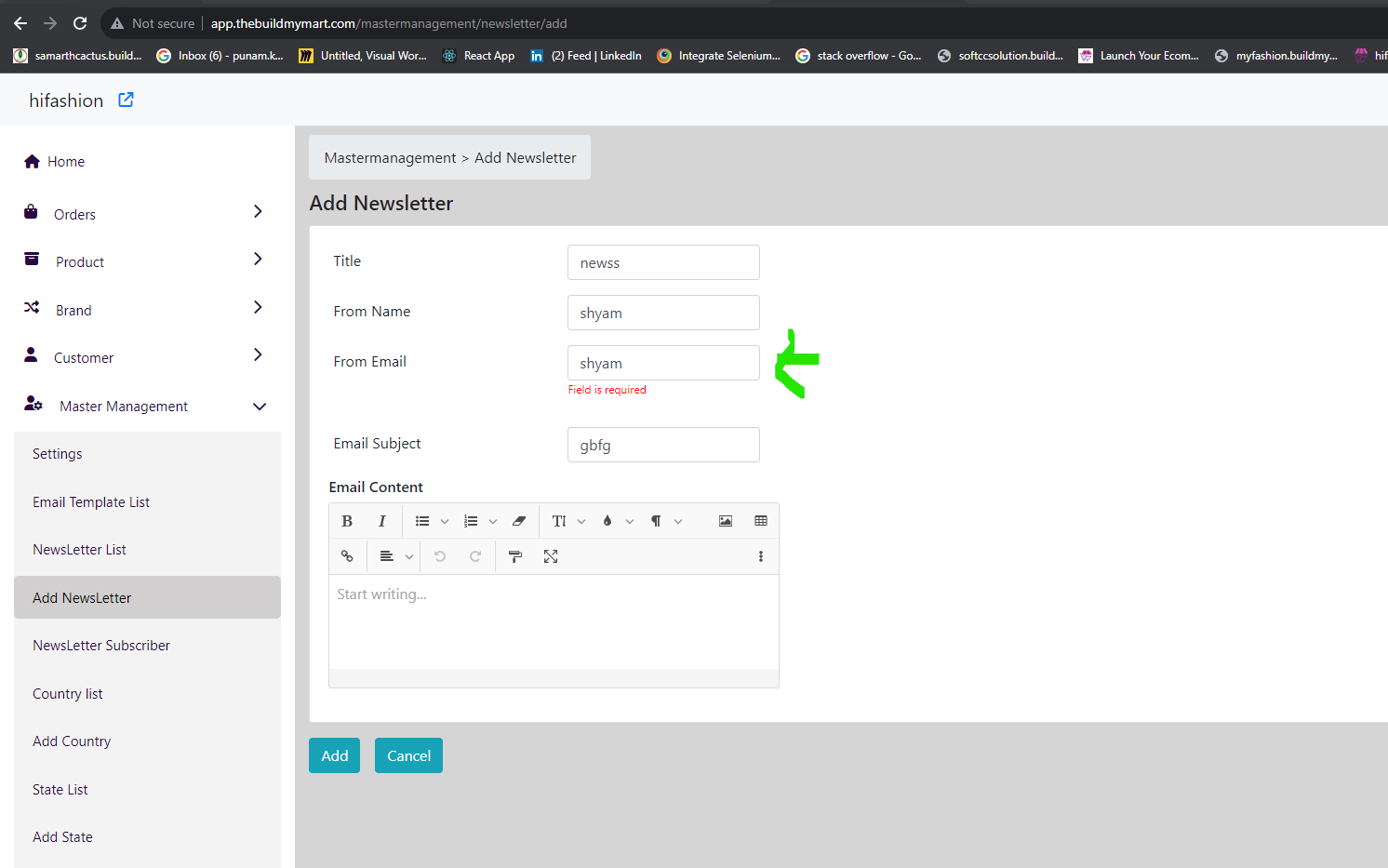This screenshot has width=1388, height=868.
Task: Toggle bold formatting in email editor
Action: tap(347, 521)
